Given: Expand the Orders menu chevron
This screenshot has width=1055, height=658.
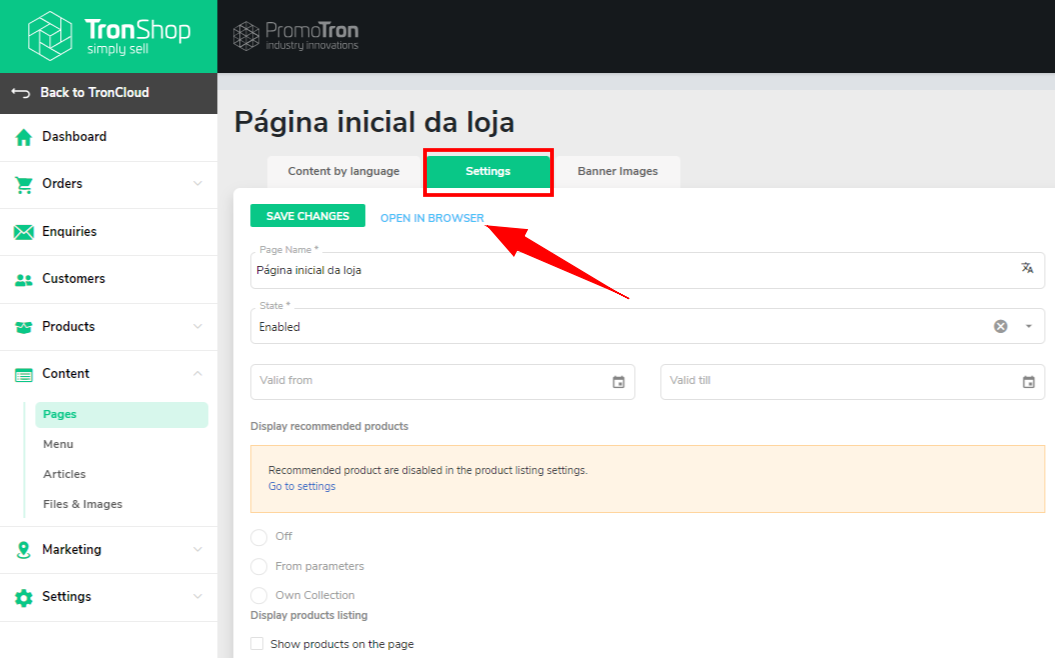Looking at the screenshot, I should click(x=198, y=184).
